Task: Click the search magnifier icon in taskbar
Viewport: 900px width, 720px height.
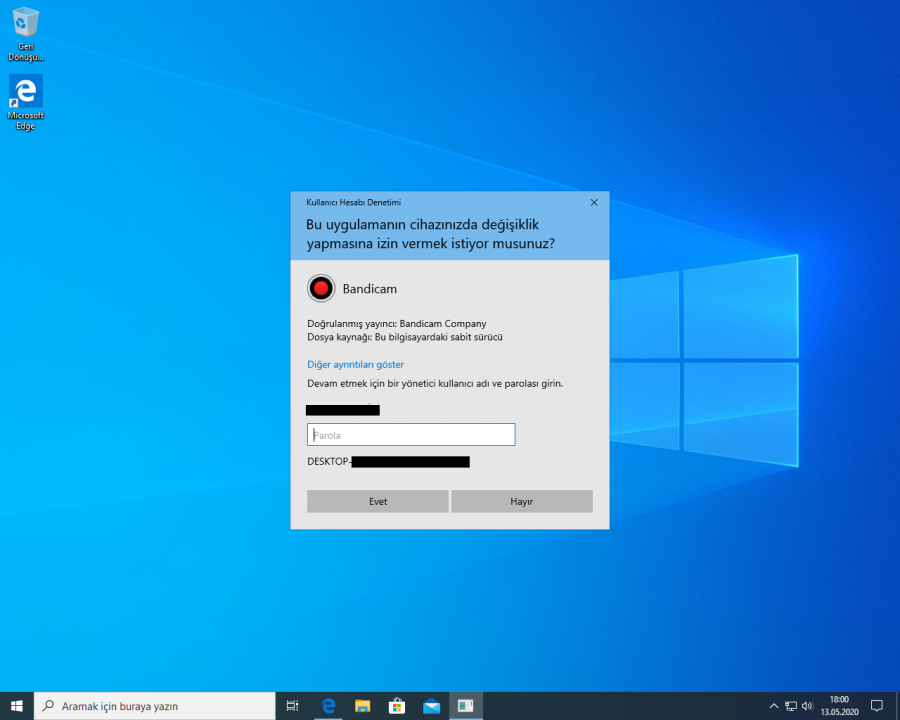Action: (x=49, y=706)
